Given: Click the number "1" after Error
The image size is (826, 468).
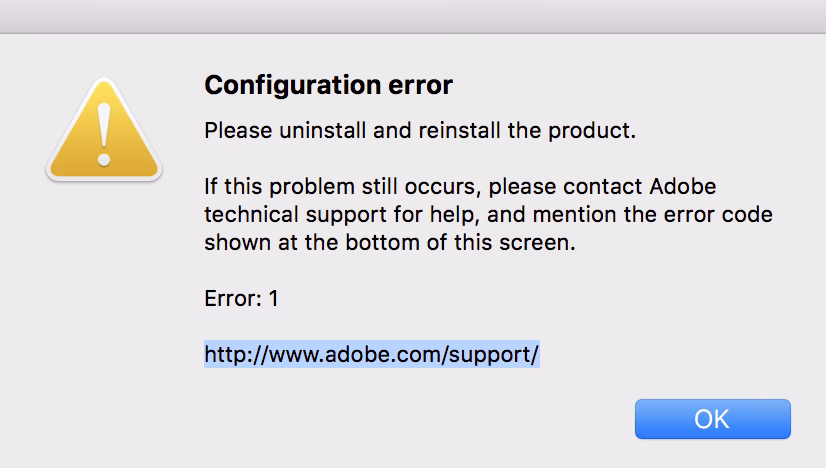Looking at the screenshot, I should click(273, 298).
